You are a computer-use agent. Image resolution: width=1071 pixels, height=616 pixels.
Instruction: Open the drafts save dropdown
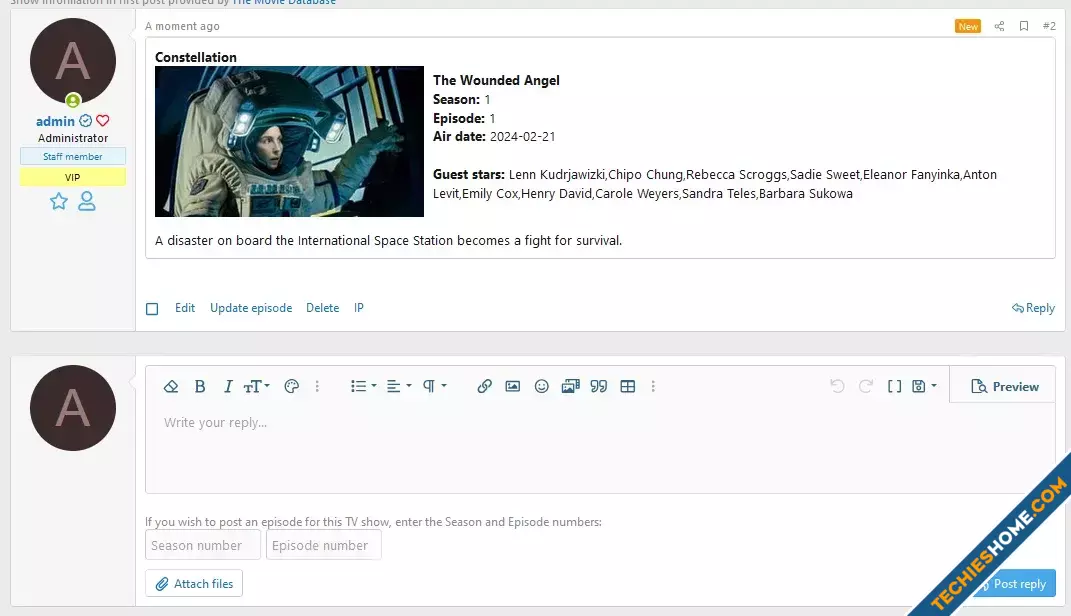coord(924,387)
